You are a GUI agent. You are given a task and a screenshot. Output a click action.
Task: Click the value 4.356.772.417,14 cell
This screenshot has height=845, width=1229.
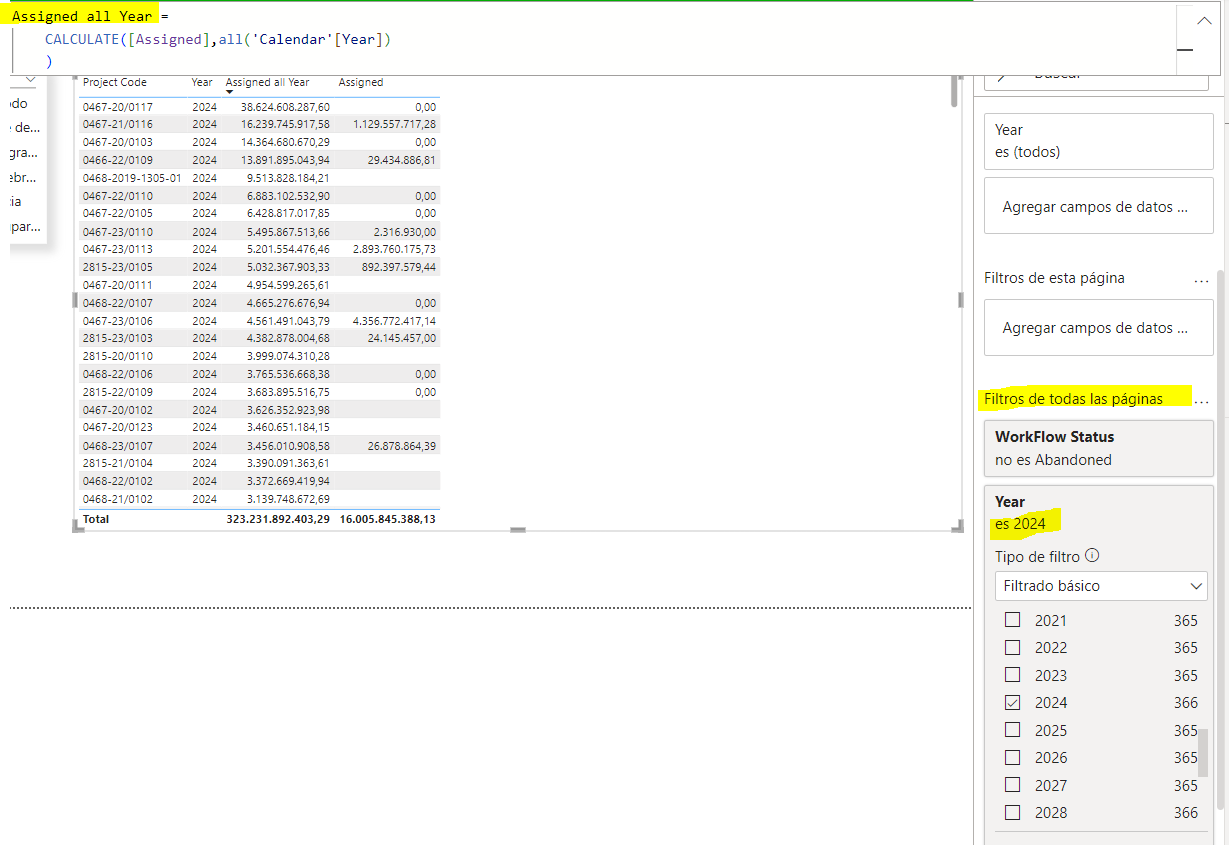coord(395,321)
